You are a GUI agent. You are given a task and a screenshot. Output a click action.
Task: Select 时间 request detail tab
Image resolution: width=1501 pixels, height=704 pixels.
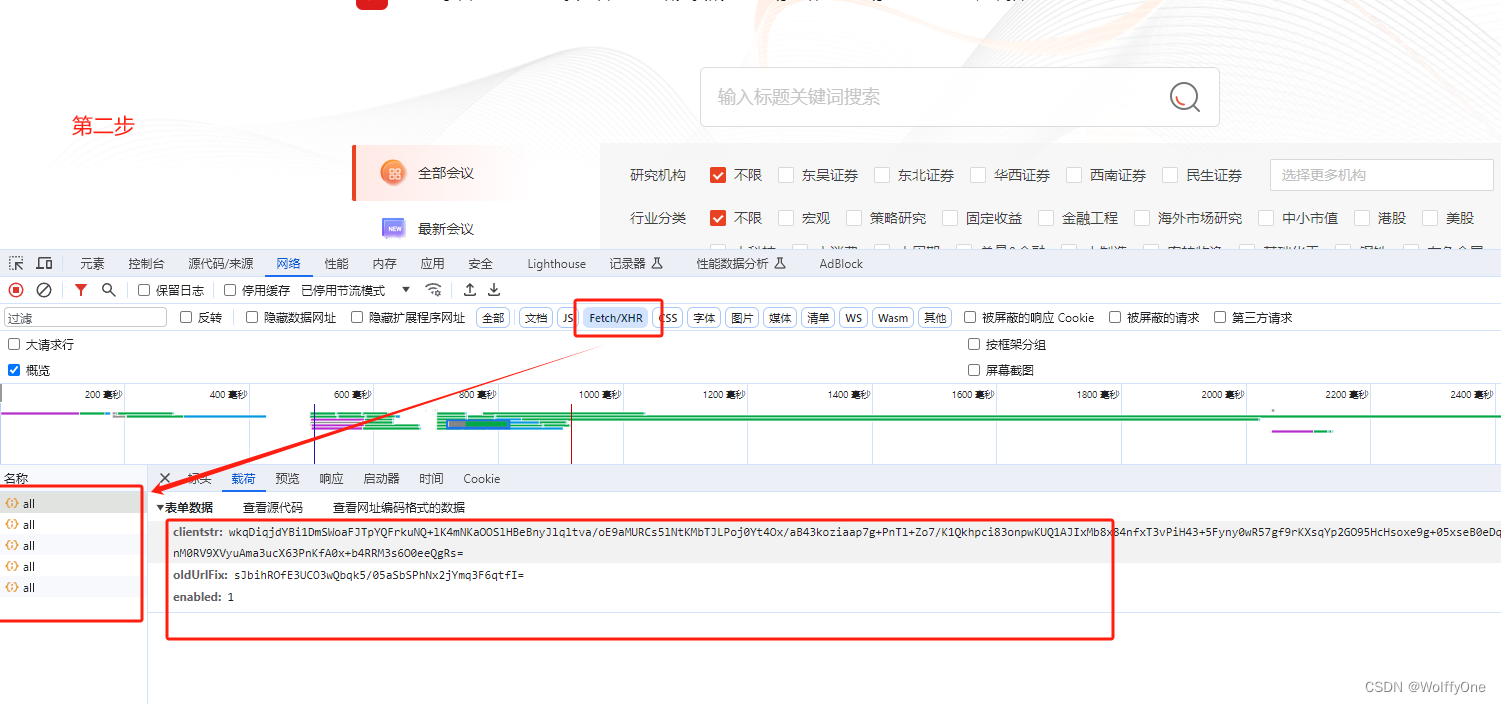431,479
